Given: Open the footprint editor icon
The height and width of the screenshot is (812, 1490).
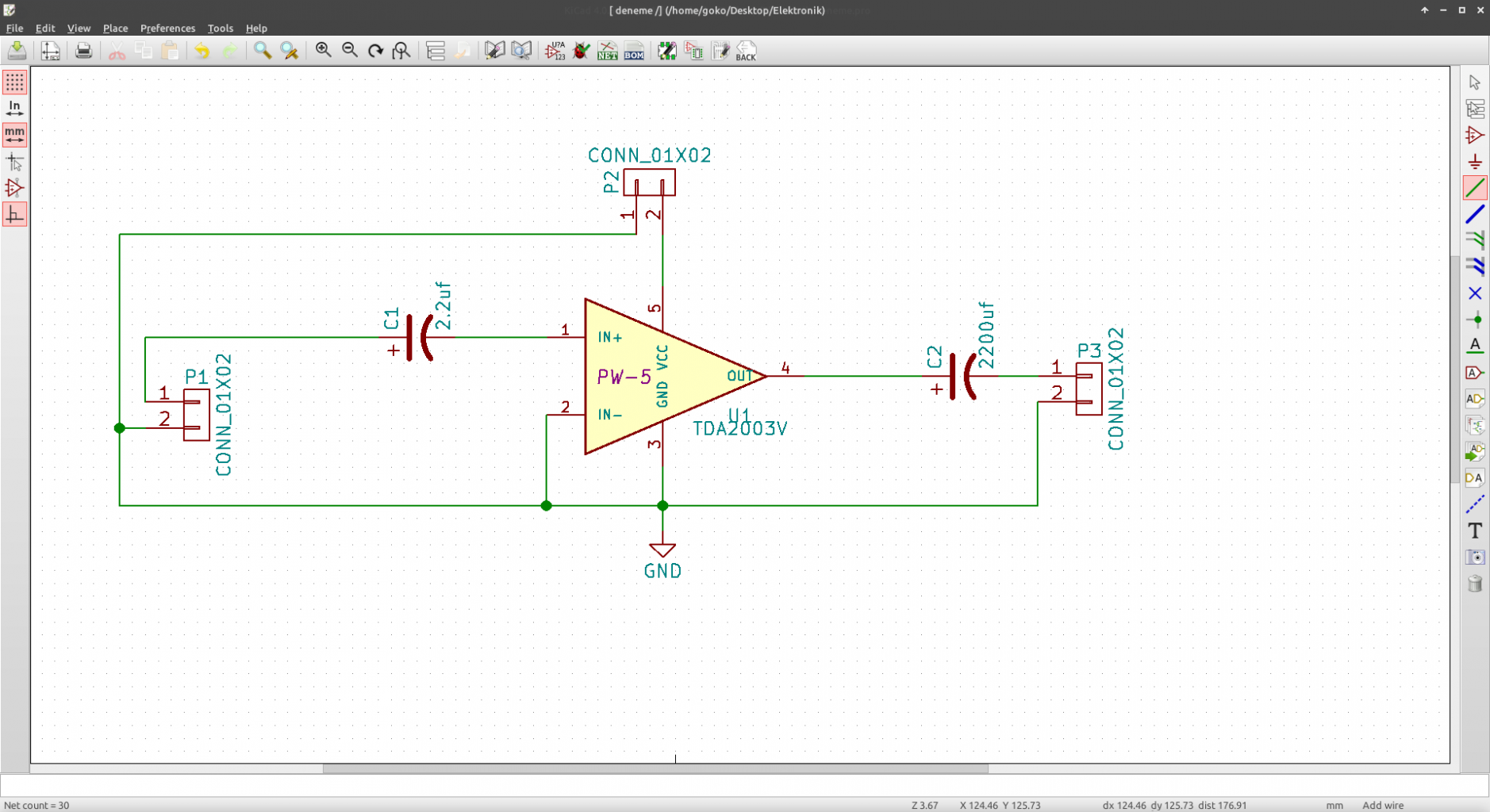Looking at the screenshot, I should [x=667, y=51].
